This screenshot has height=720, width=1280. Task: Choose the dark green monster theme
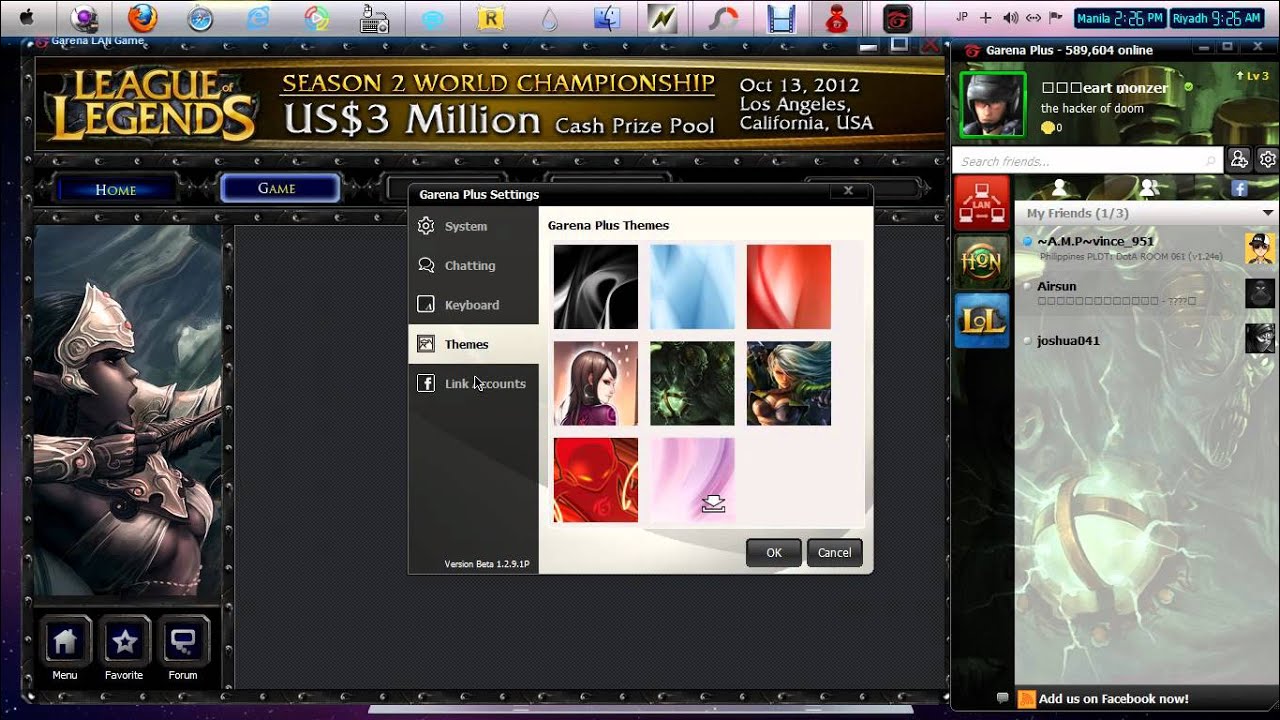pyautogui.click(x=692, y=383)
